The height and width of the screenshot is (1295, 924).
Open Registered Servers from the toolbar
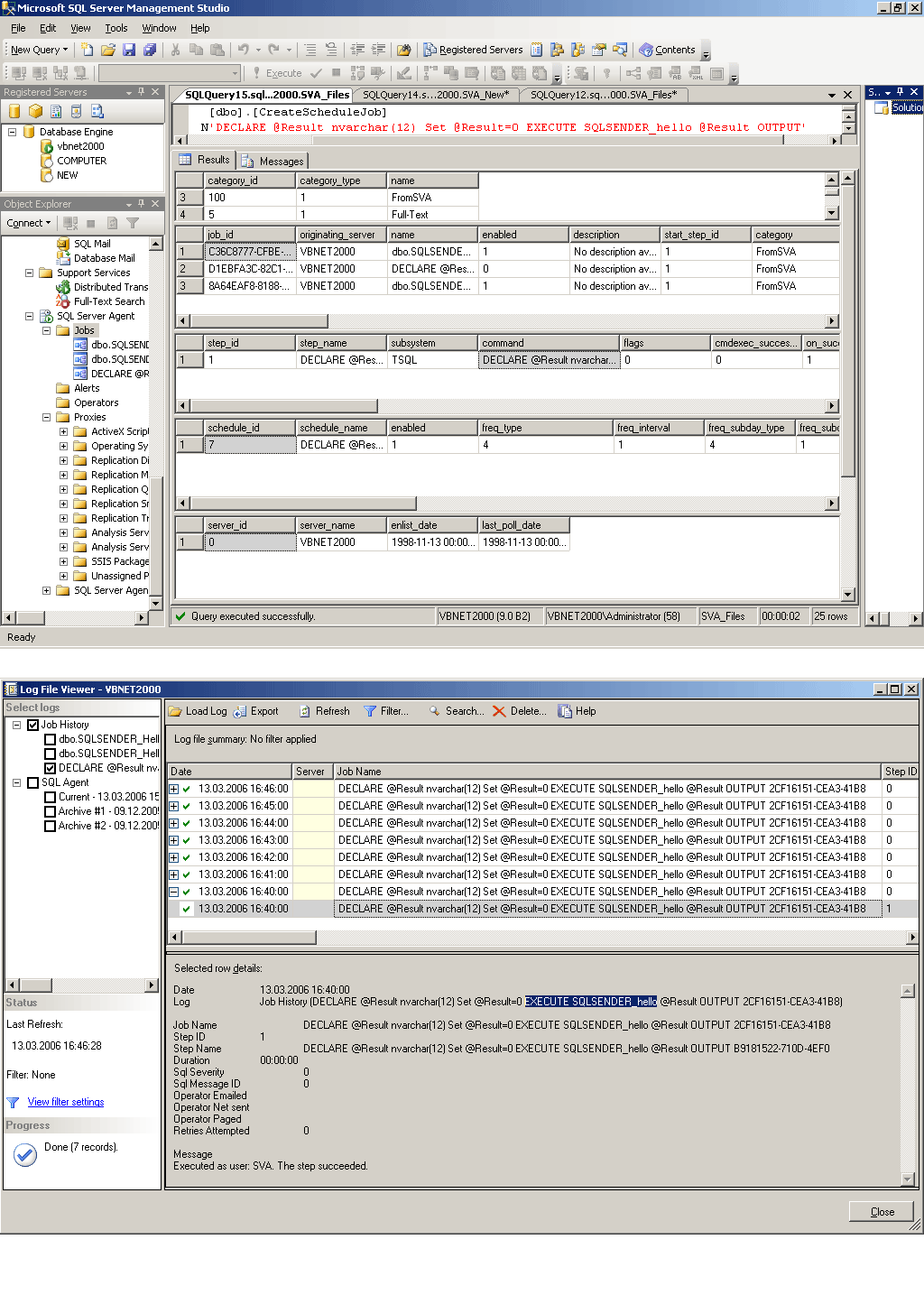click(473, 50)
